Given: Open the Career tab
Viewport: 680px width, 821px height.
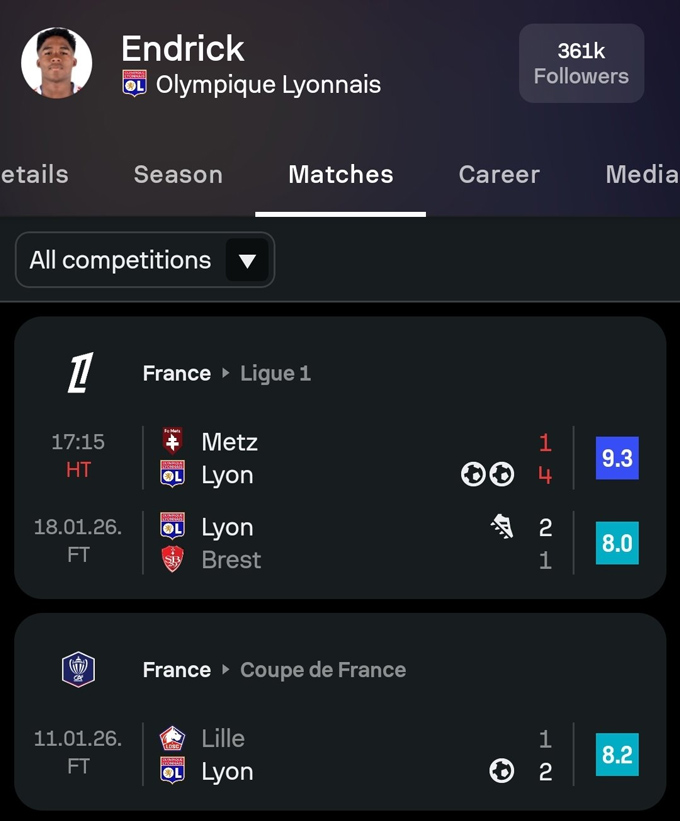Looking at the screenshot, I should coord(499,174).
